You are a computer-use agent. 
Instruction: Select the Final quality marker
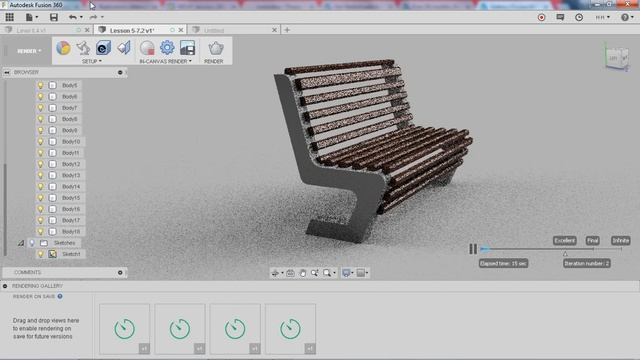593,240
